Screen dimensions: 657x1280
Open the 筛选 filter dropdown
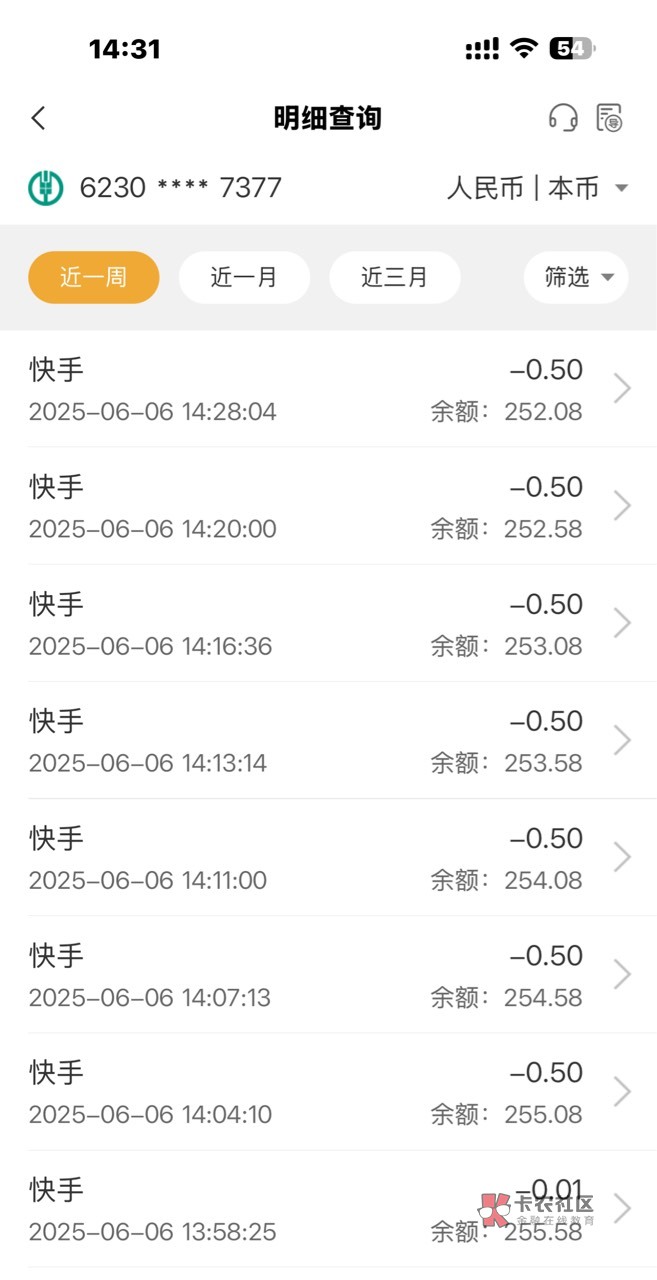point(576,277)
